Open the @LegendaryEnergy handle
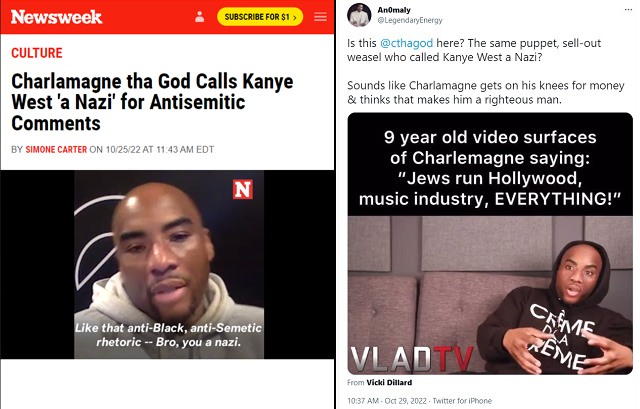 [410, 20]
